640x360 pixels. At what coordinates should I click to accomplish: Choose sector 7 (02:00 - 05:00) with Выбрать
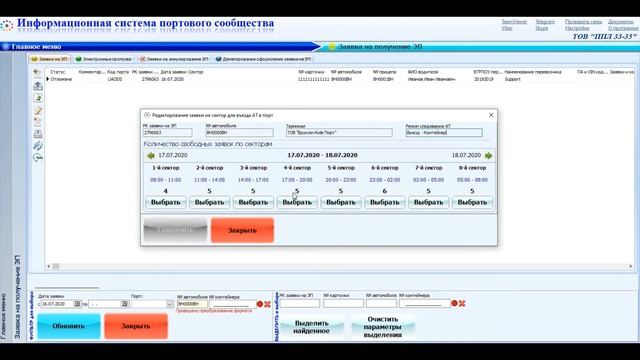coord(429,202)
